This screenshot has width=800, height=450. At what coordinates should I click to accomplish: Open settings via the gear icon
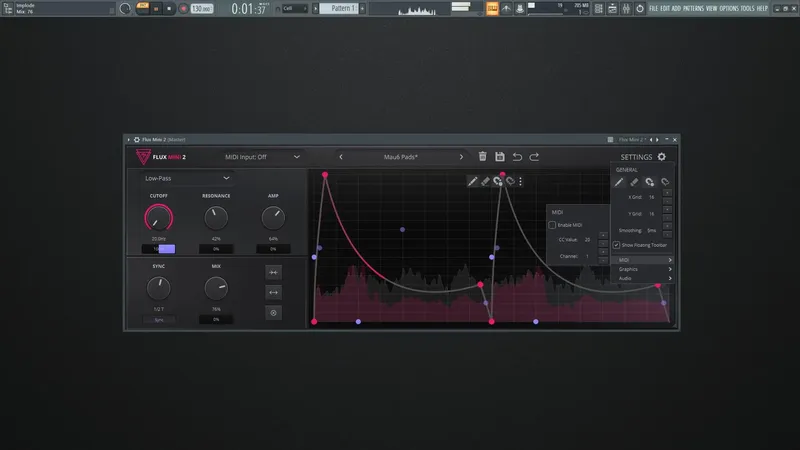(x=662, y=157)
